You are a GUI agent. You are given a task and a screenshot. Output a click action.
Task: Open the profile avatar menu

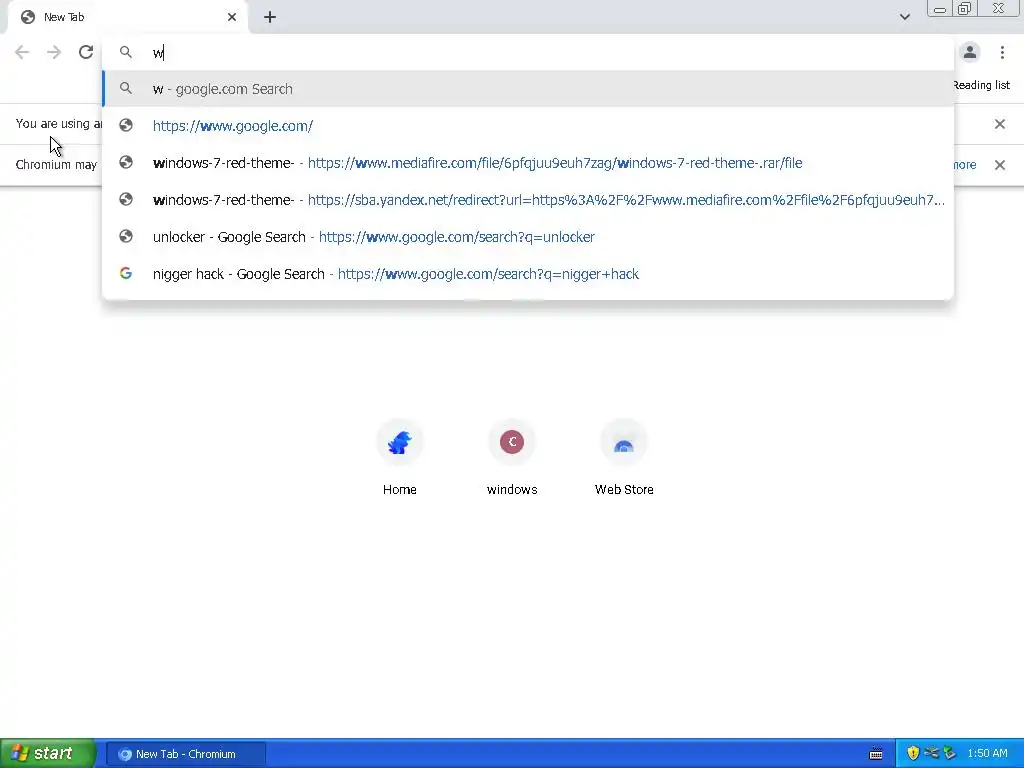tap(970, 52)
